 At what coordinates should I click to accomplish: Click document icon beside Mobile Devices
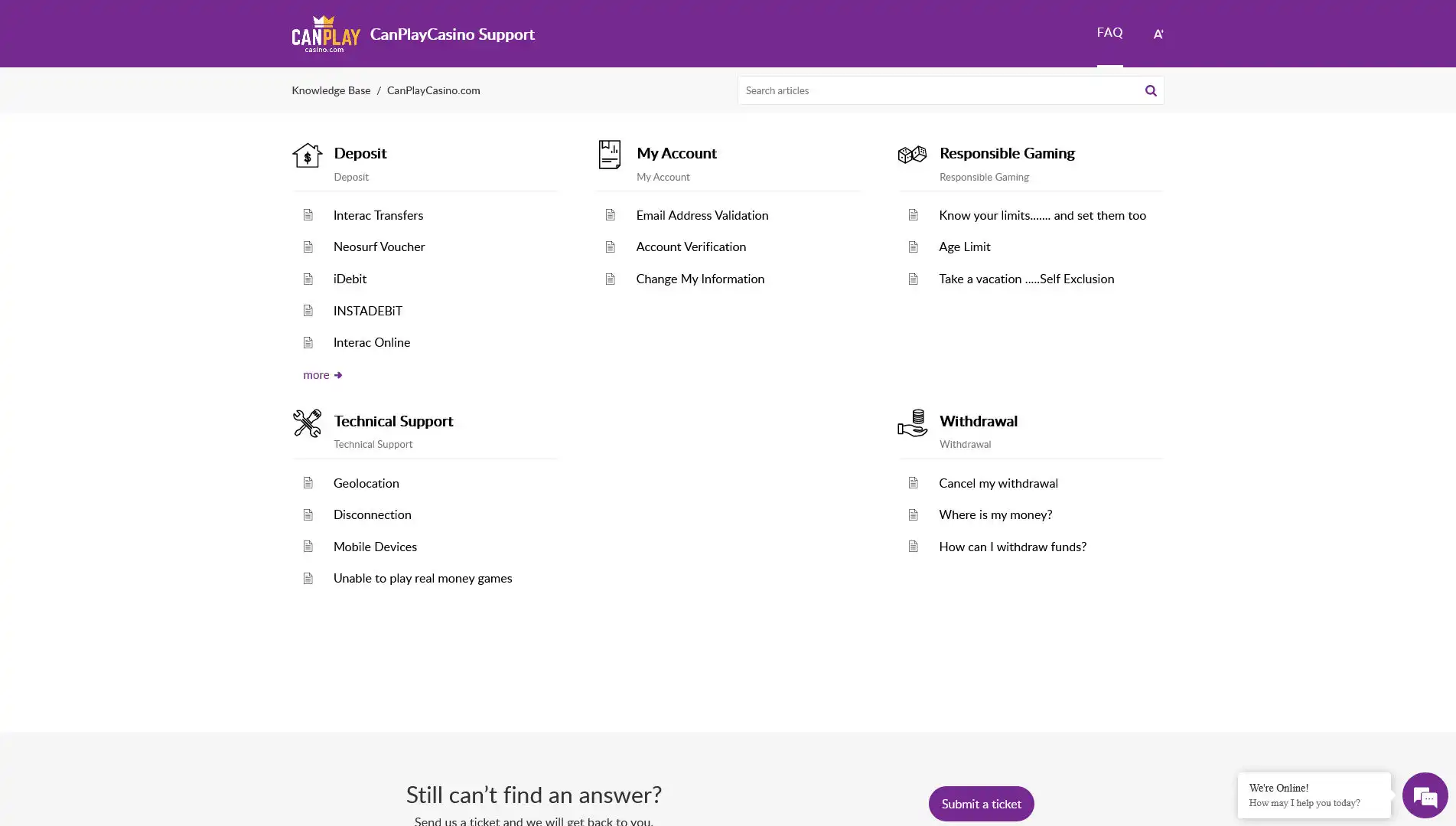(308, 547)
